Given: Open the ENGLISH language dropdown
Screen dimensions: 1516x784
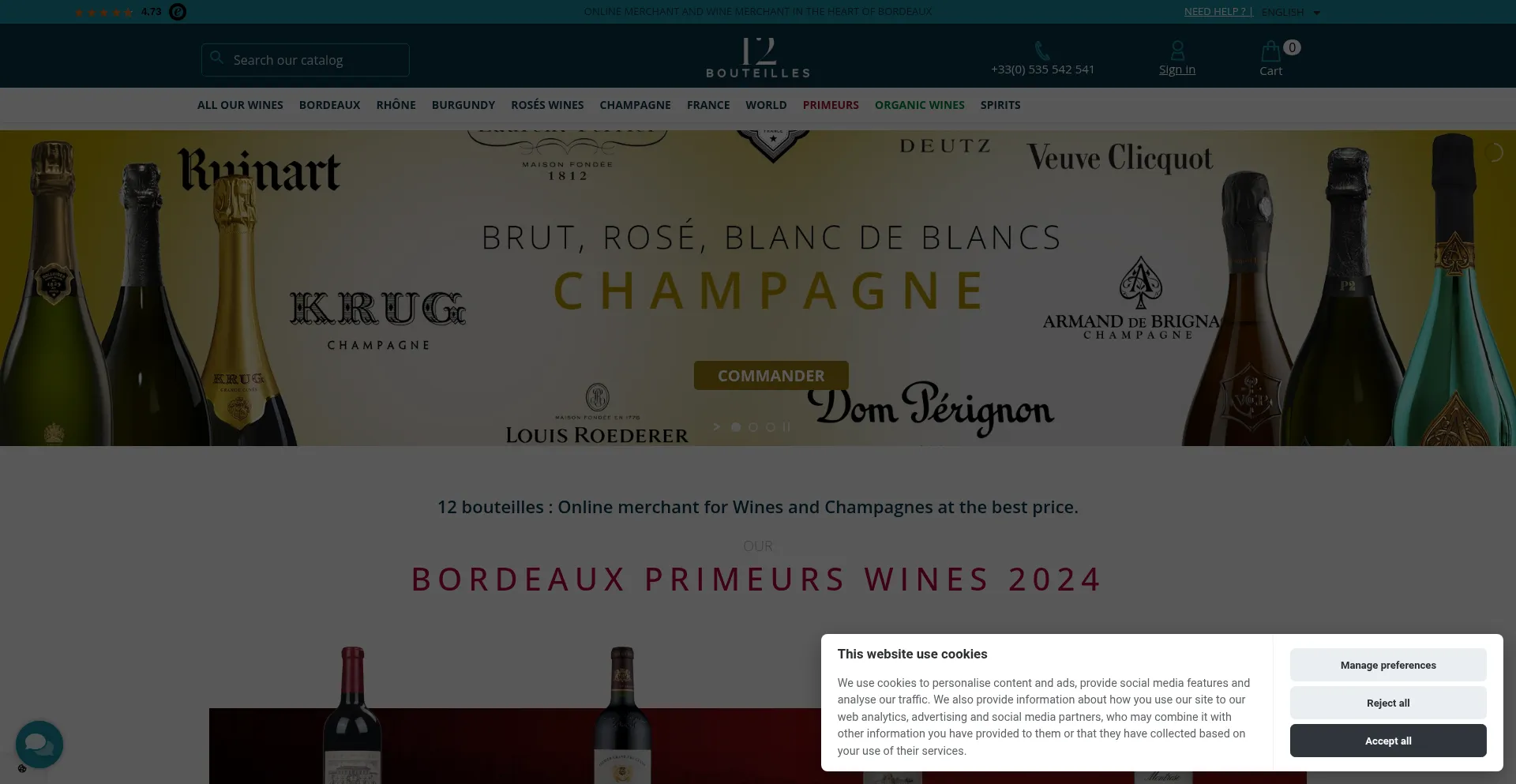Looking at the screenshot, I should pyautogui.click(x=1291, y=12).
